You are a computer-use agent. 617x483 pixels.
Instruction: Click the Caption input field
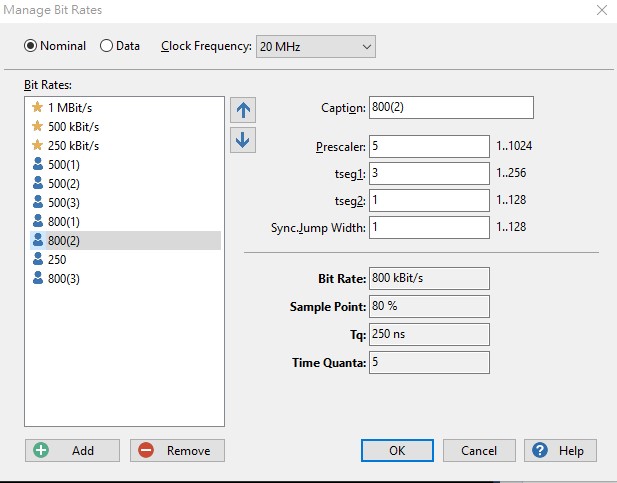(x=451, y=107)
